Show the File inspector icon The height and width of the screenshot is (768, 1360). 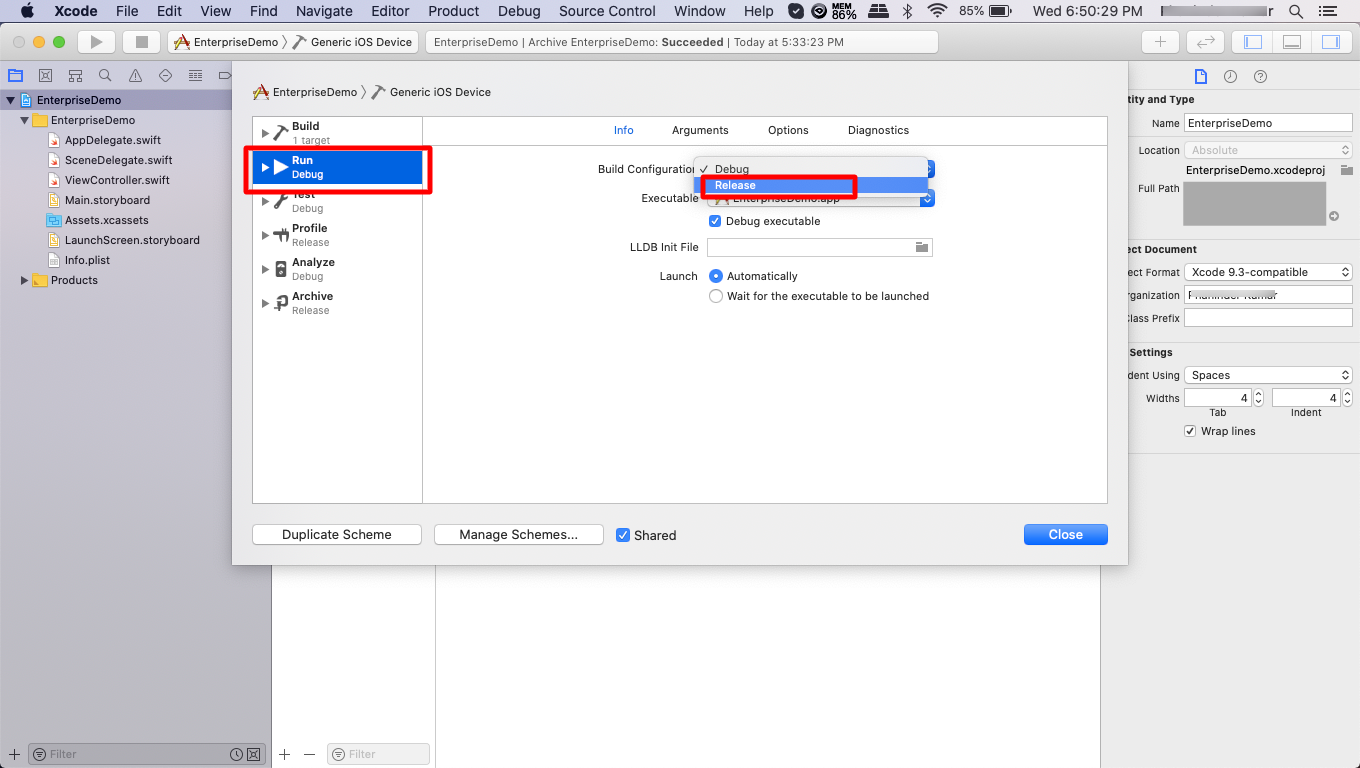[1201, 77]
